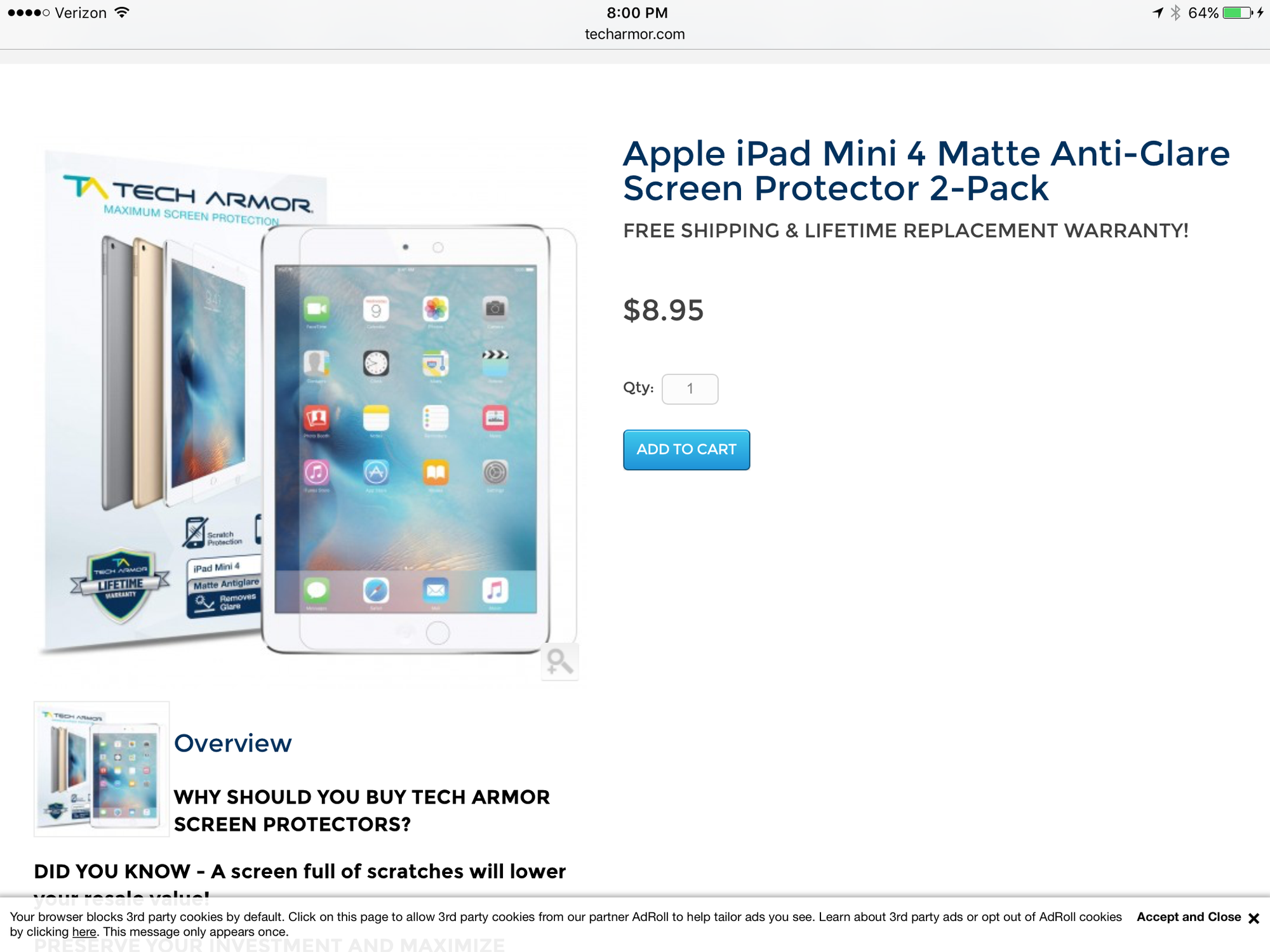This screenshot has height=952, width=1270.
Task: Tap the location arrow status icon
Action: coord(1158,13)
